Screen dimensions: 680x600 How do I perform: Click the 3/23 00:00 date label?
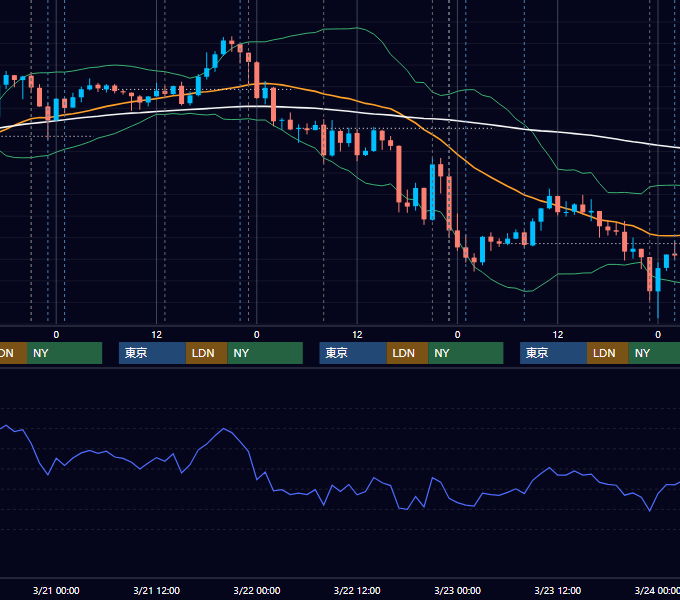click(457, 590)
